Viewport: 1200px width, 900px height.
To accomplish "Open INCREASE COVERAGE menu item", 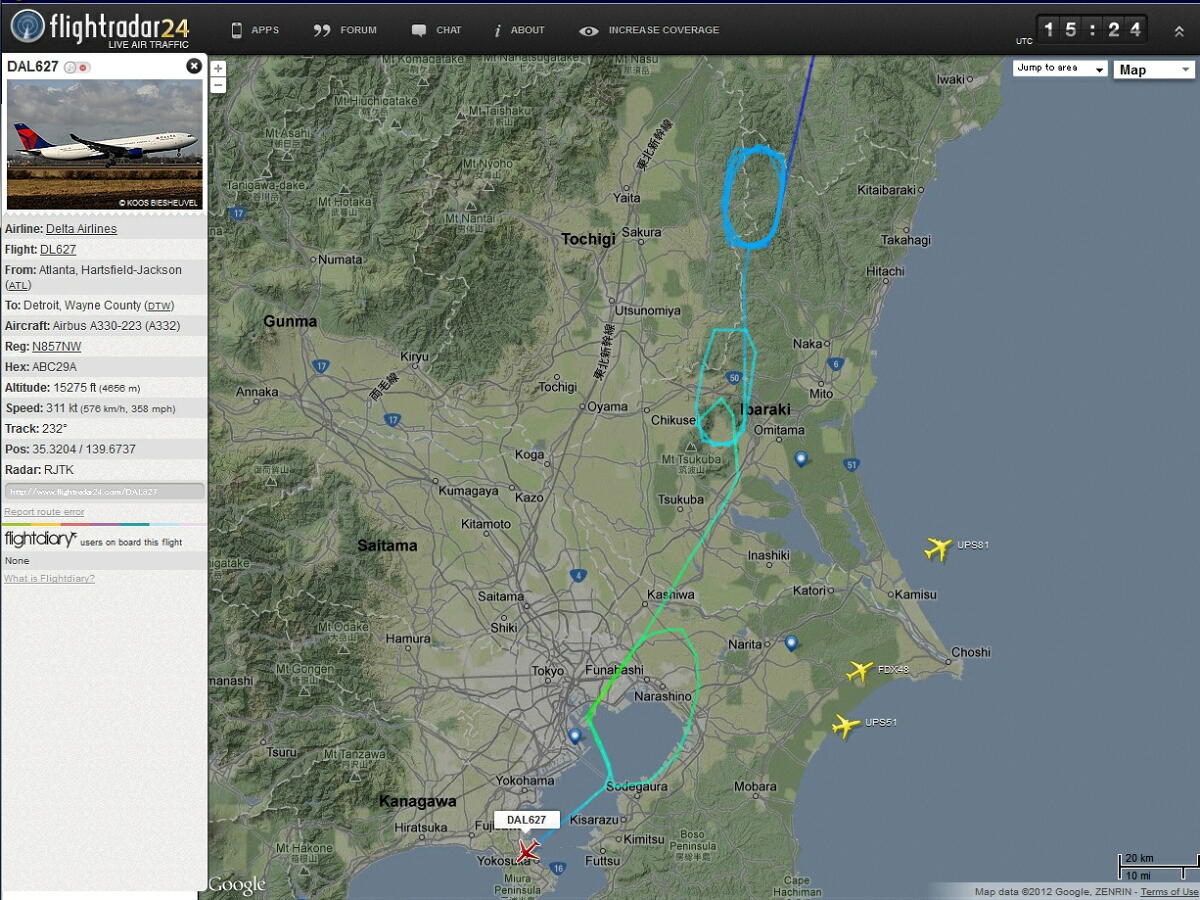I will [649, 30].
